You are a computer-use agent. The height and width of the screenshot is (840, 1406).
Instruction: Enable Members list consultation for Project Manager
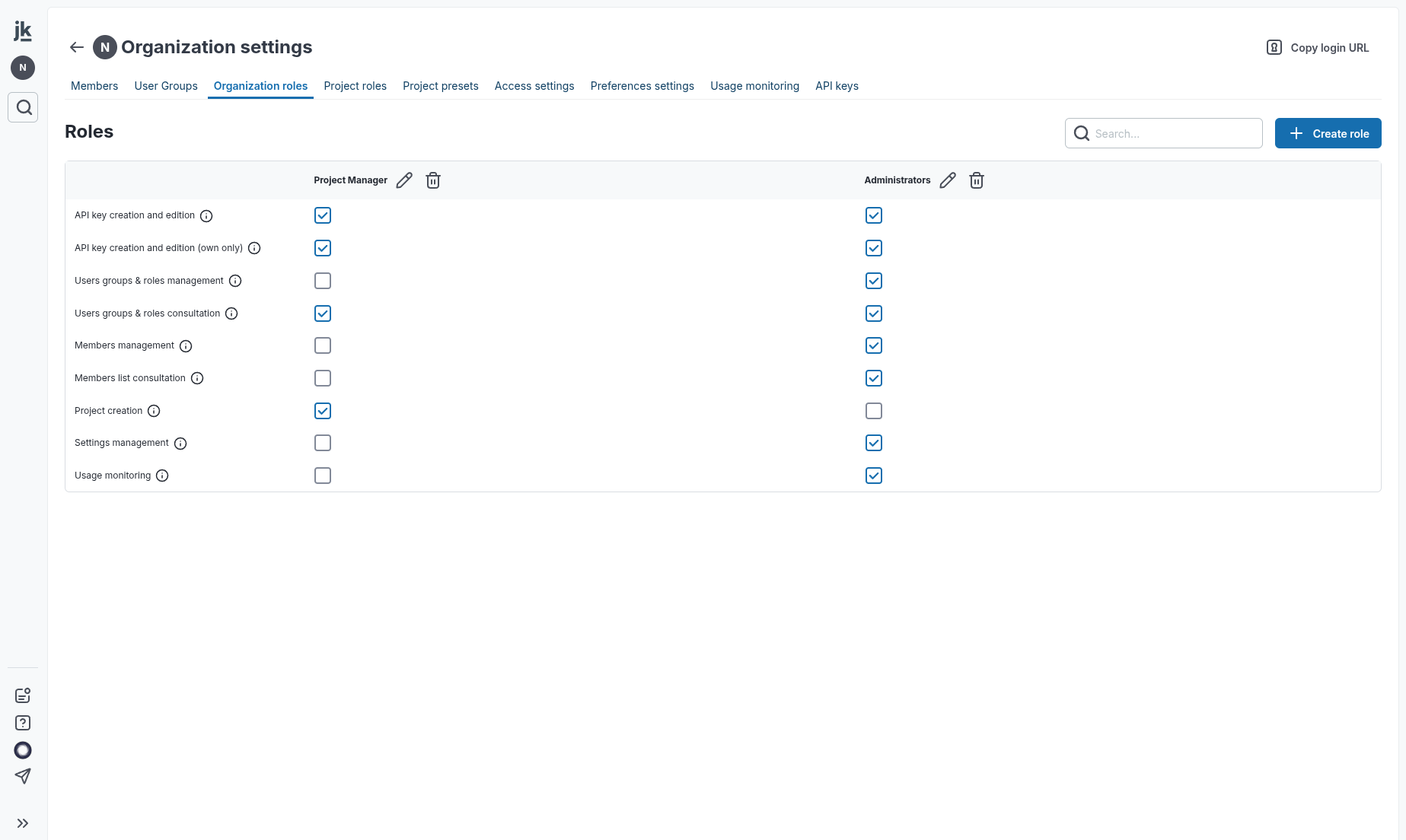point(323,378)
